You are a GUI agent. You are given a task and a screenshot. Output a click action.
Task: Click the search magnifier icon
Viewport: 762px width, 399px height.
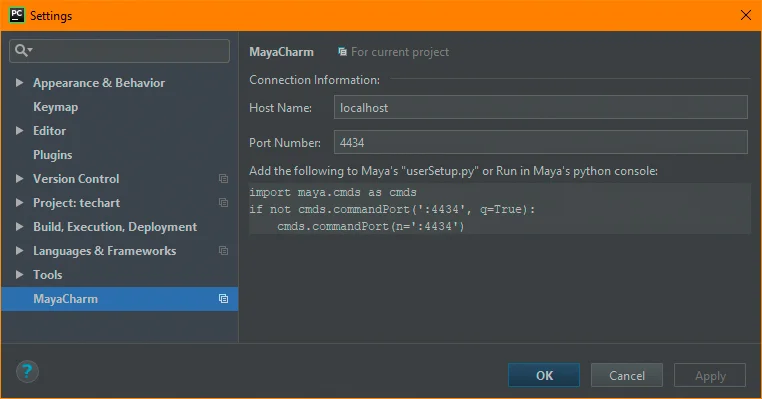coord(23,50)
